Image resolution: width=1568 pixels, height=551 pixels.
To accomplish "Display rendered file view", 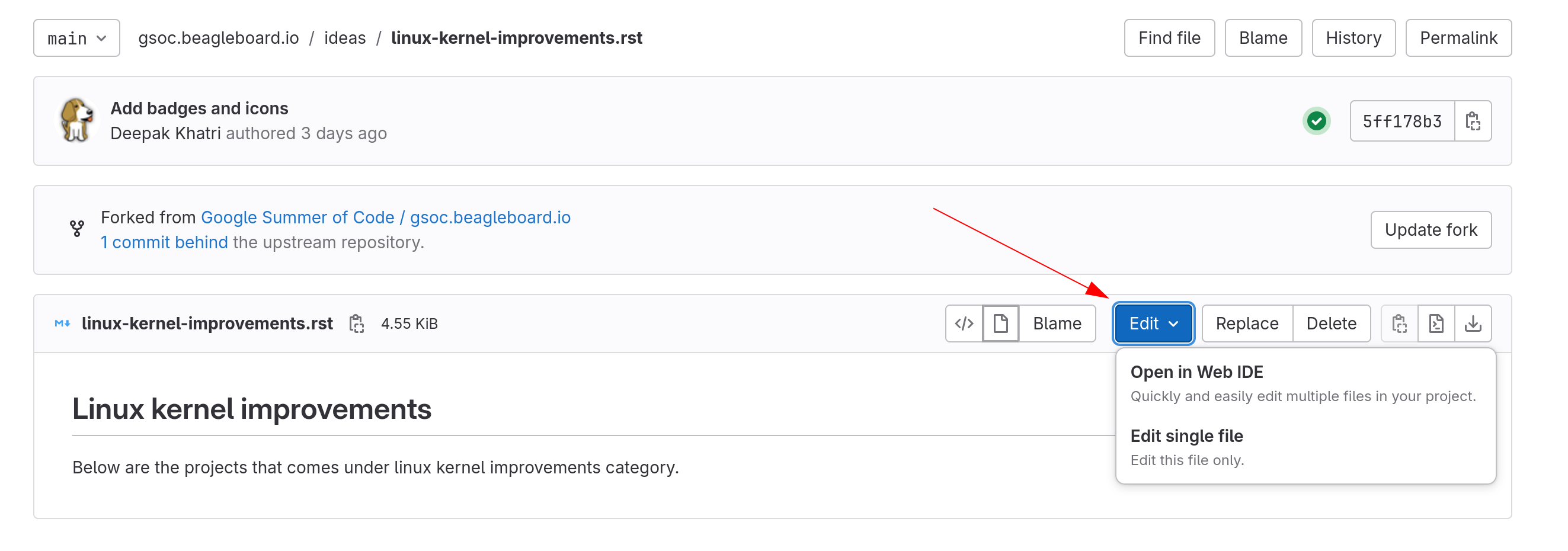I will click(1001, 324).
